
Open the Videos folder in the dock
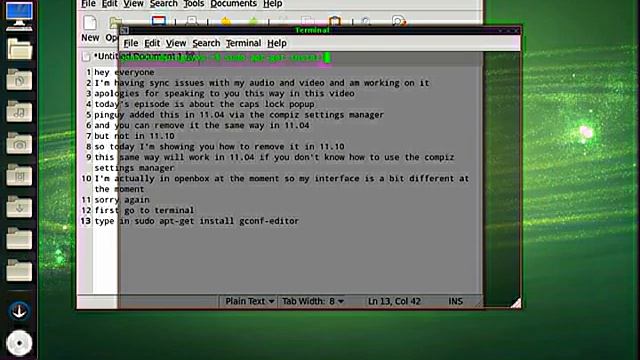19,175
